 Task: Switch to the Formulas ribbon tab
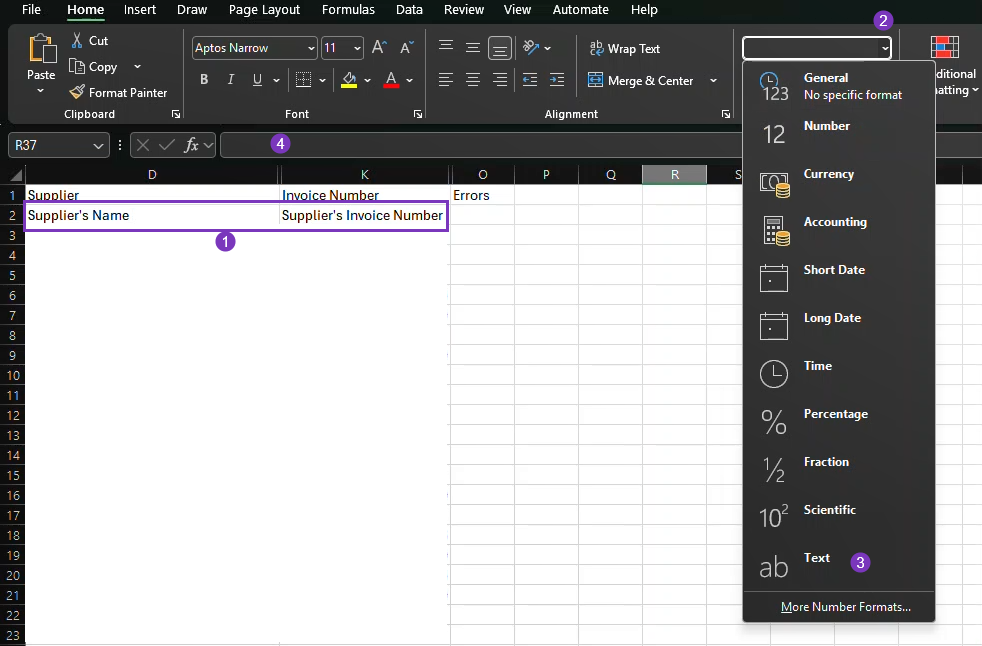coord(348,10)
